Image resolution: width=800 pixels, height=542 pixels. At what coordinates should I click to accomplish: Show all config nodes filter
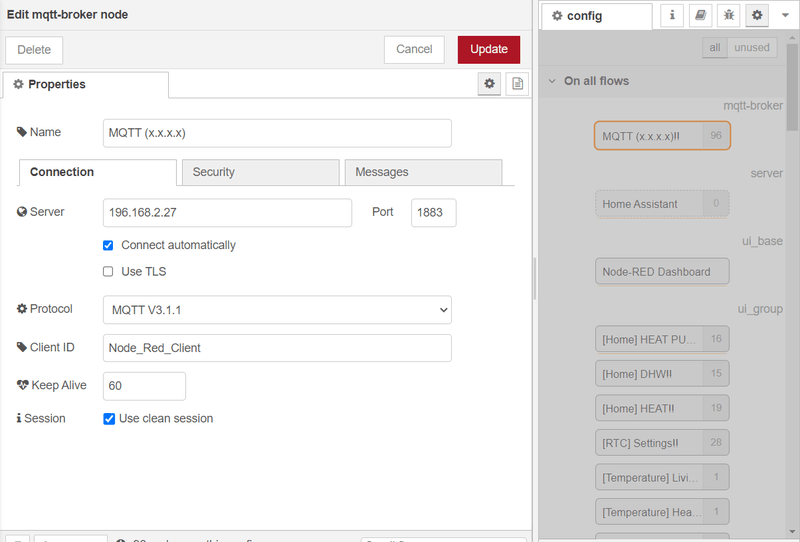715,48
